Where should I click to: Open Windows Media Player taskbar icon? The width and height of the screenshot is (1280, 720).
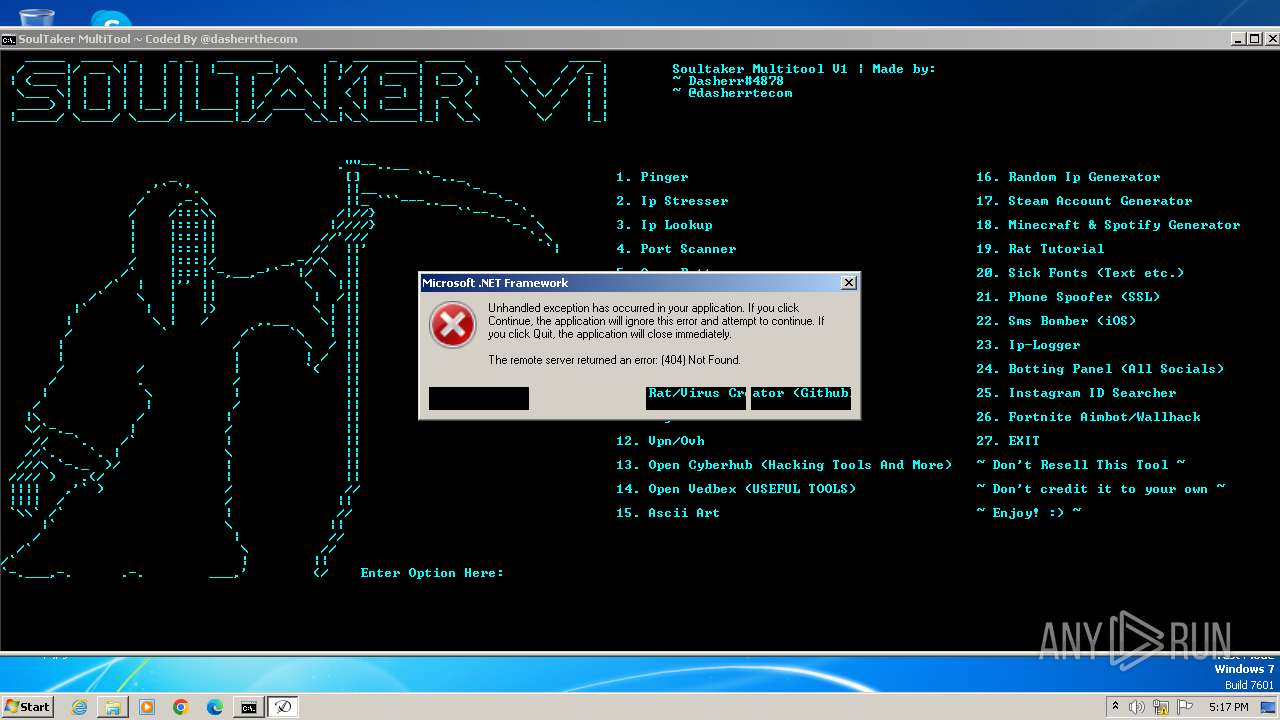[x=147, y=707]
